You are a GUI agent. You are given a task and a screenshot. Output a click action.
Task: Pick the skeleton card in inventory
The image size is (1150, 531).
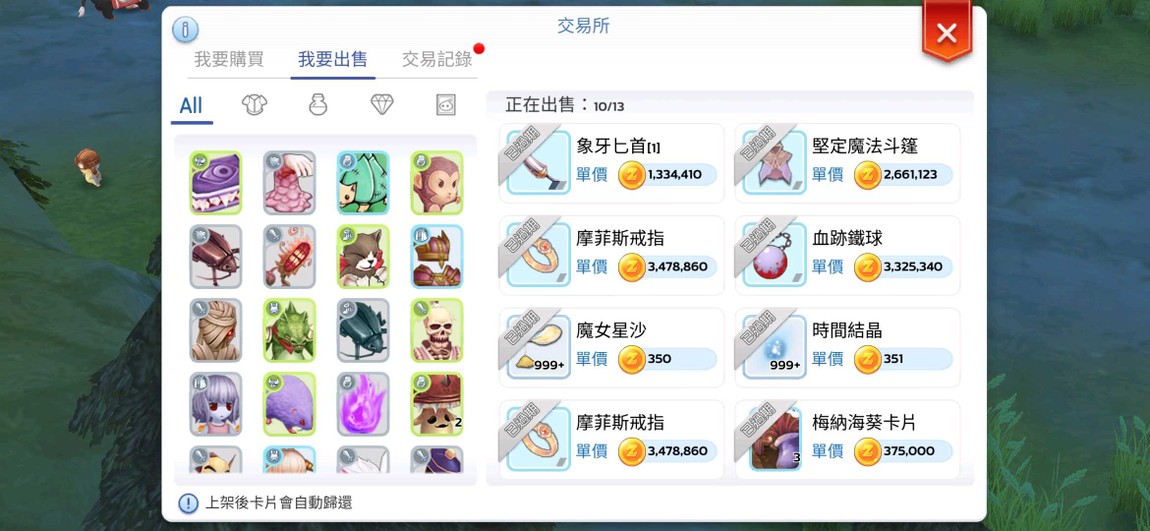(x=436, y=330)
